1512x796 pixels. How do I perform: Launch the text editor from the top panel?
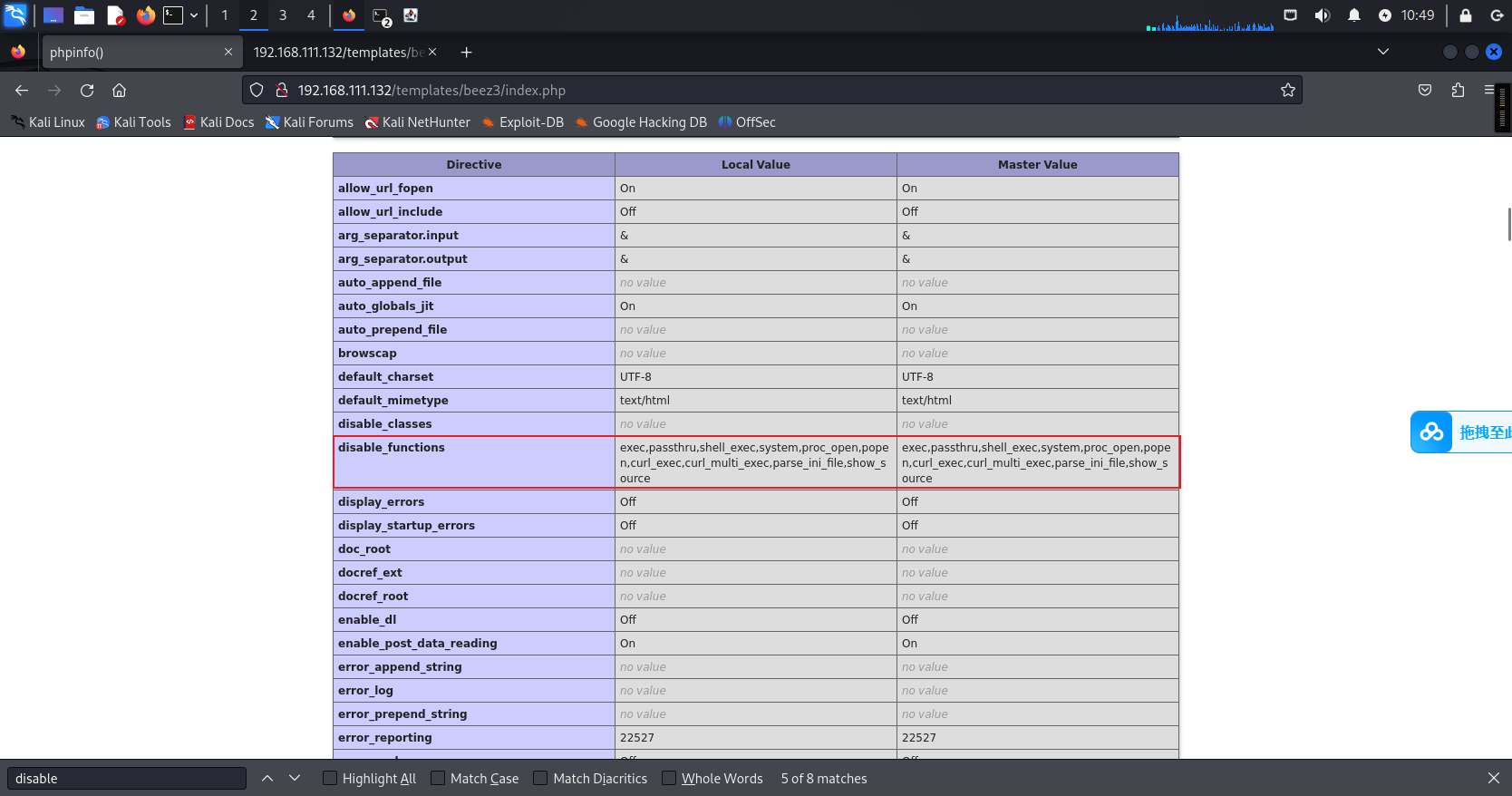tap(115, 15)
